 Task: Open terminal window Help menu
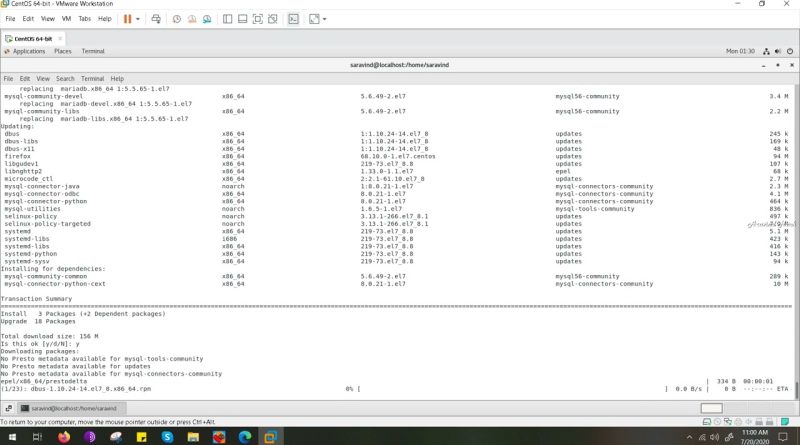[117, 79]
